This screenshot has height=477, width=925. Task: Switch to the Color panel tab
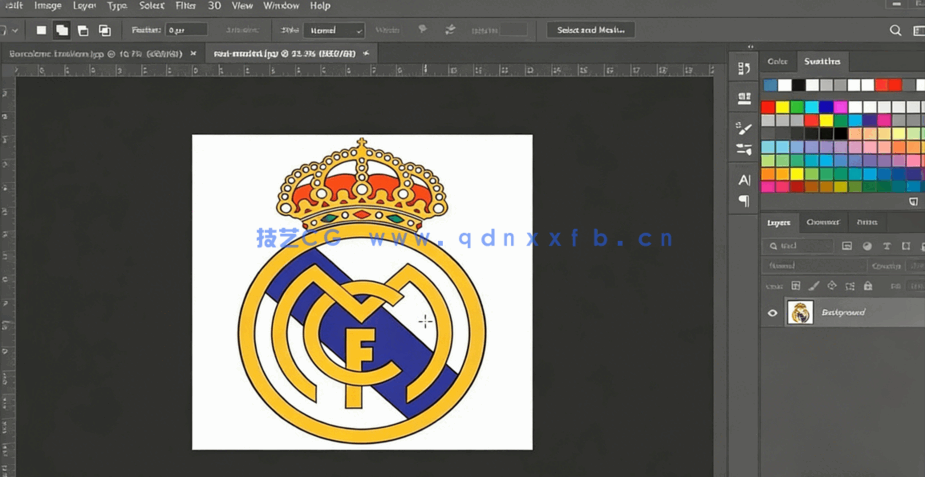777,62
